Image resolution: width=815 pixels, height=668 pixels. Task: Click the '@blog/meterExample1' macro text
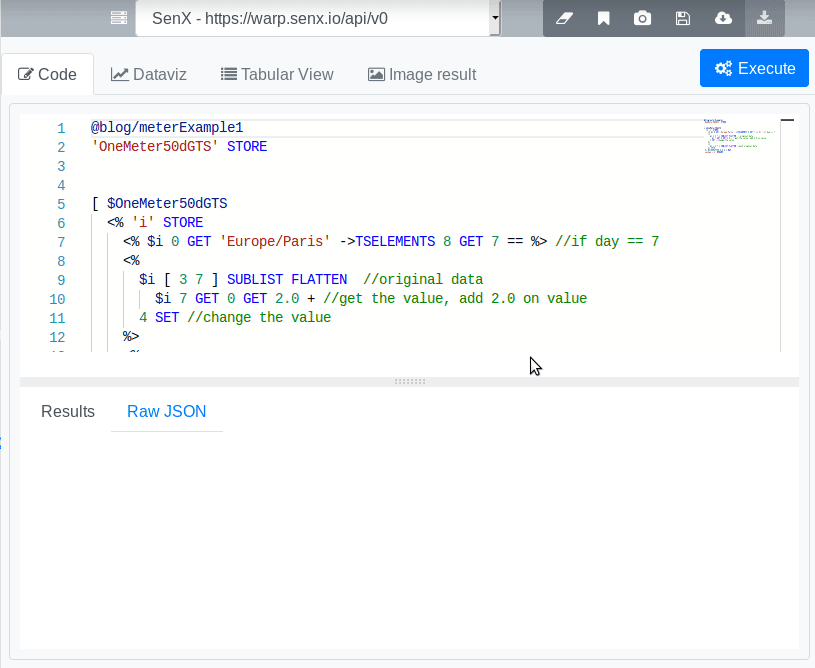[167, 127]
